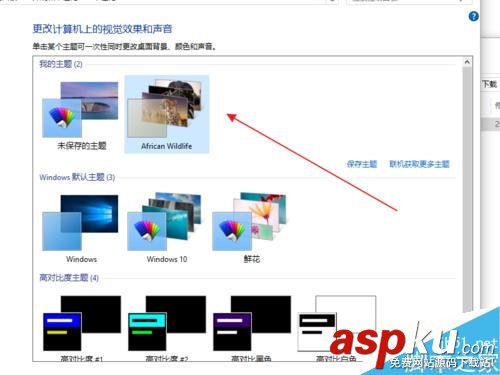The height and width of the screenshot is (375, 500).
Task: Choose the Windows default theme
Action: (x=80, y=223)
